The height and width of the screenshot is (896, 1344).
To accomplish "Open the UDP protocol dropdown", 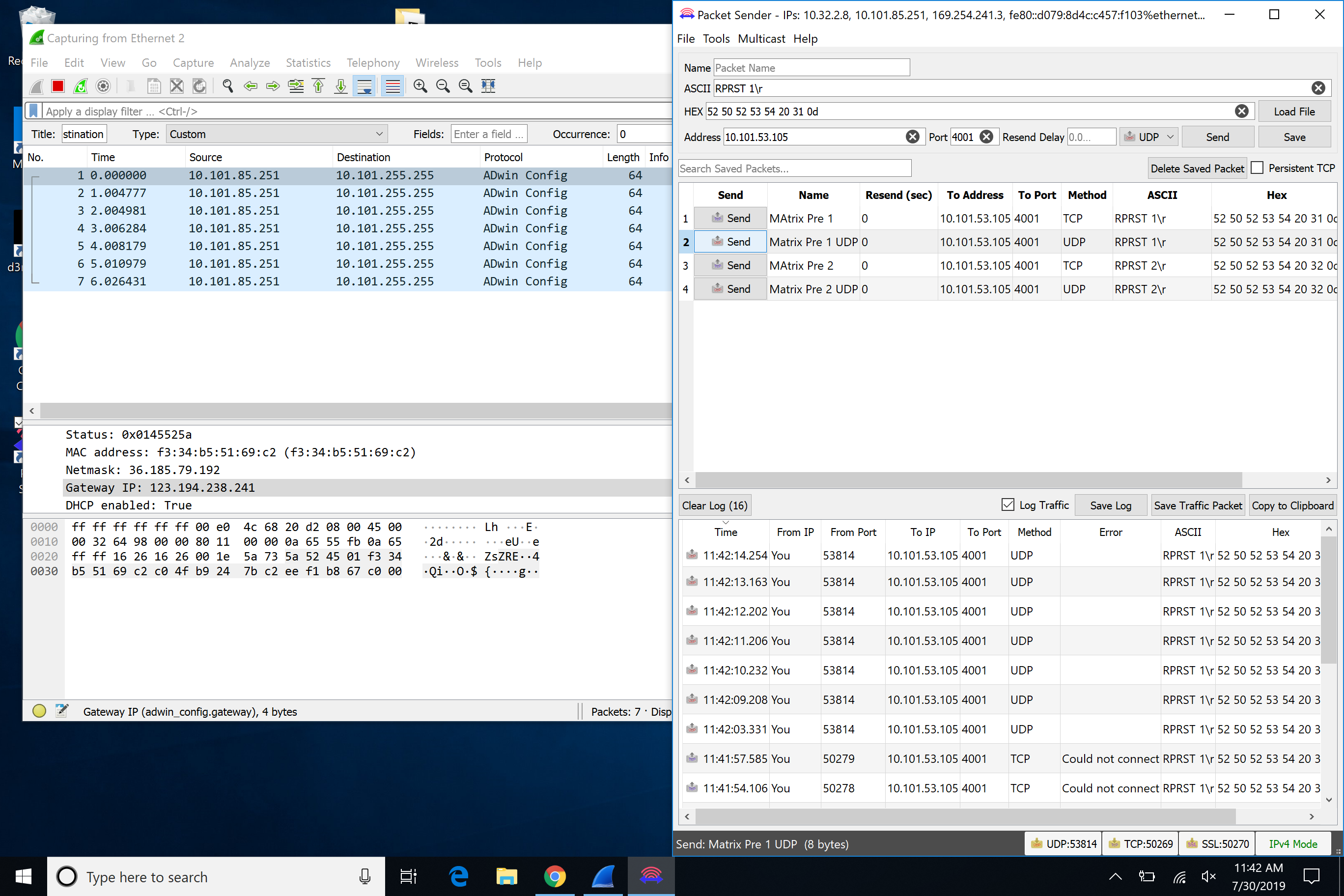I will pyautogui.click(x=1148, y=137).
